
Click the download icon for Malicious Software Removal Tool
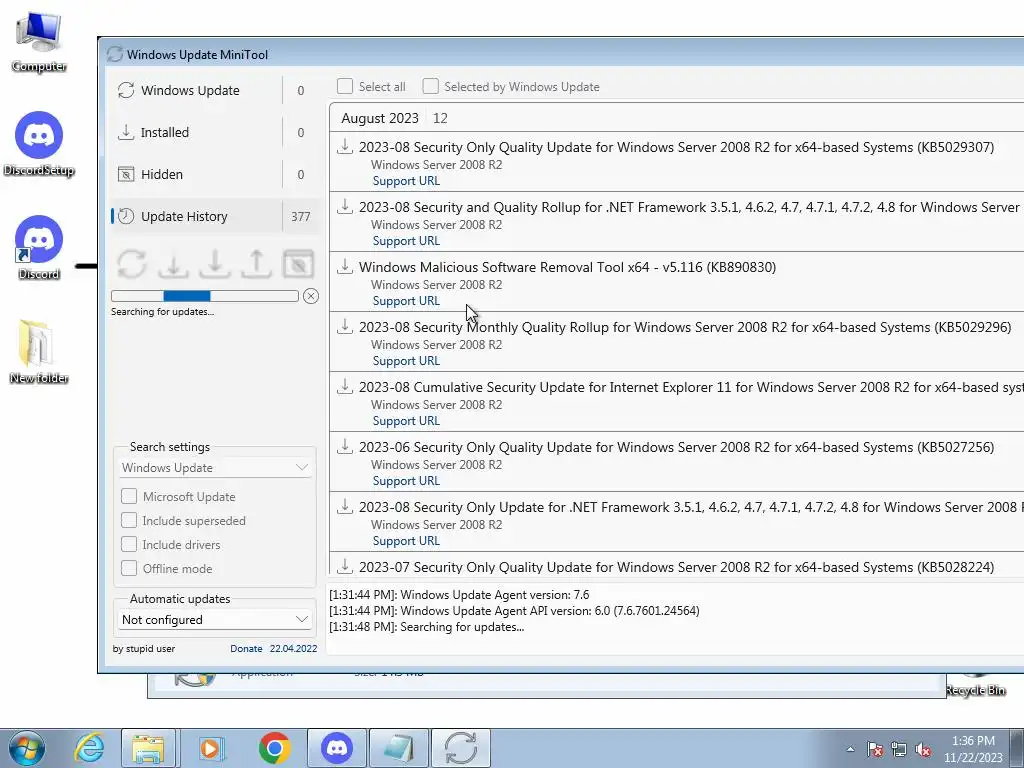pos(345,266)
